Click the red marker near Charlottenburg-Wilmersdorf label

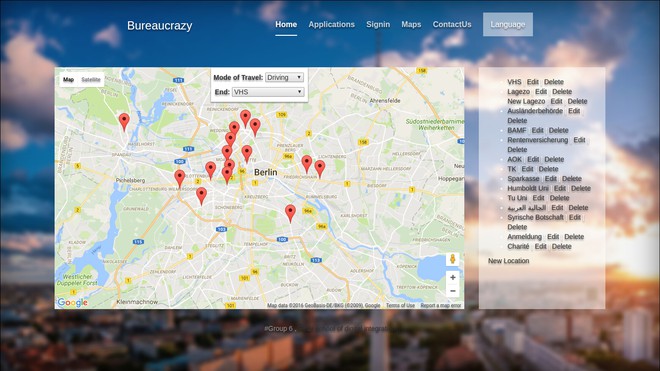179,179
